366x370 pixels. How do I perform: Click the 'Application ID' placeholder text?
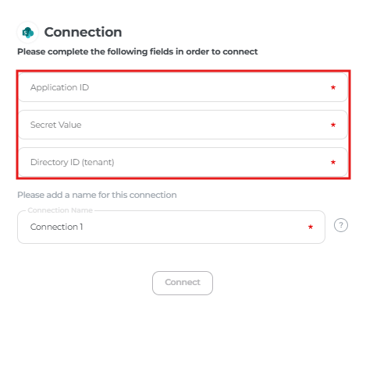(x=60, y=87)
